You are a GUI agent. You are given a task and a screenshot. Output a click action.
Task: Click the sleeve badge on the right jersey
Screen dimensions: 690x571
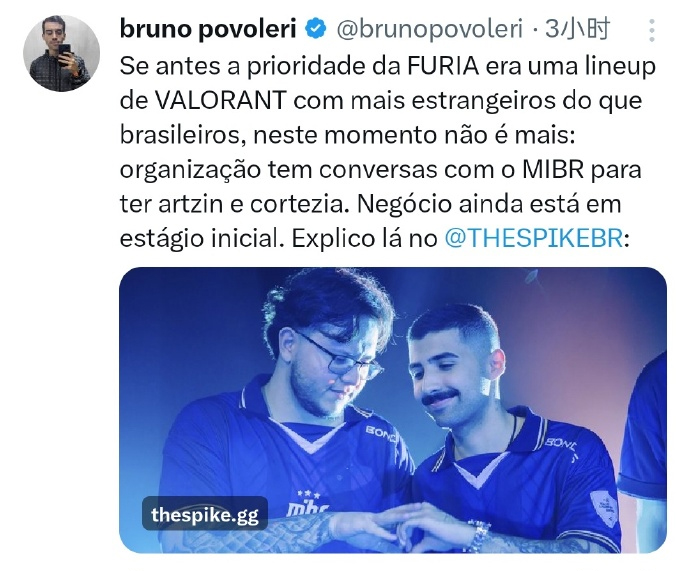pos(602,508)
